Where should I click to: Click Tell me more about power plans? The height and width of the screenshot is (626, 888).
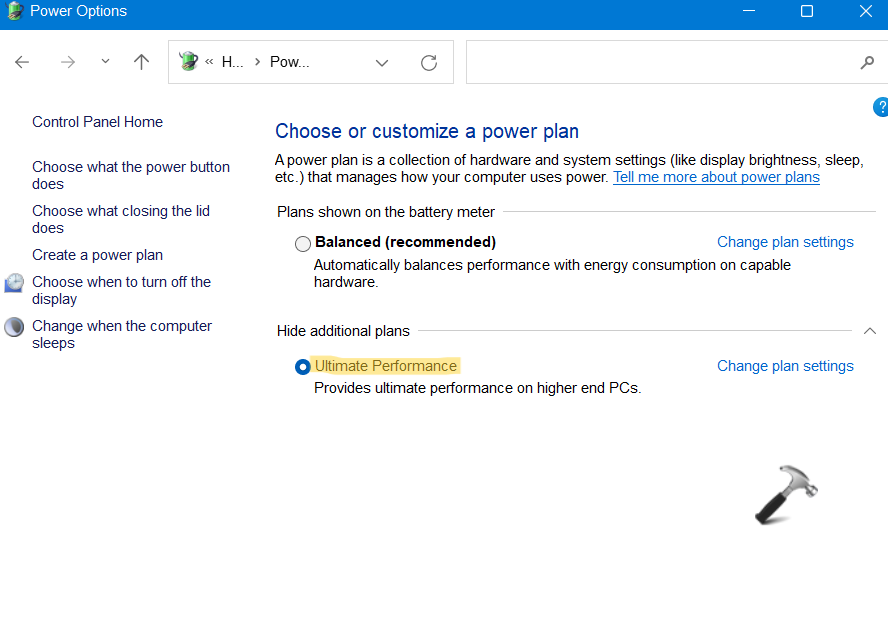(716, 177)
